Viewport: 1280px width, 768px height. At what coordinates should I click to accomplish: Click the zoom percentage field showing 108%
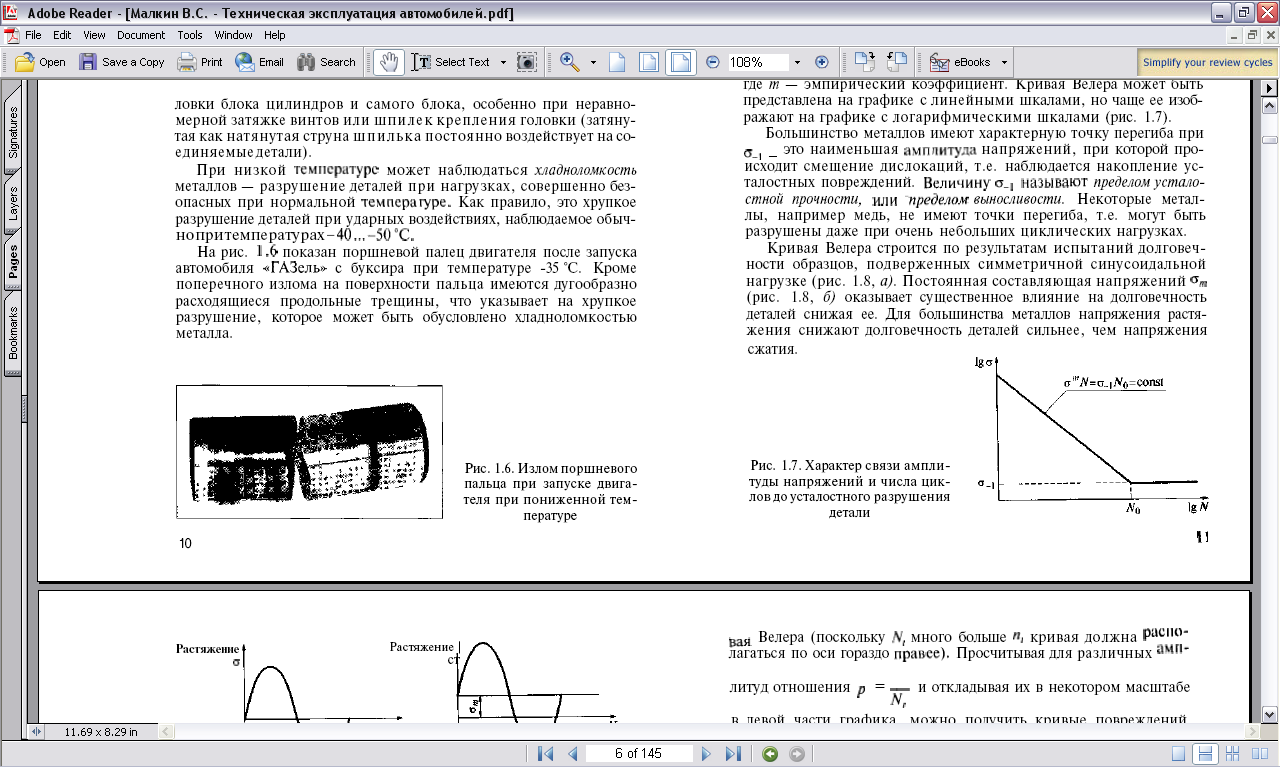(x=757, y=62)
